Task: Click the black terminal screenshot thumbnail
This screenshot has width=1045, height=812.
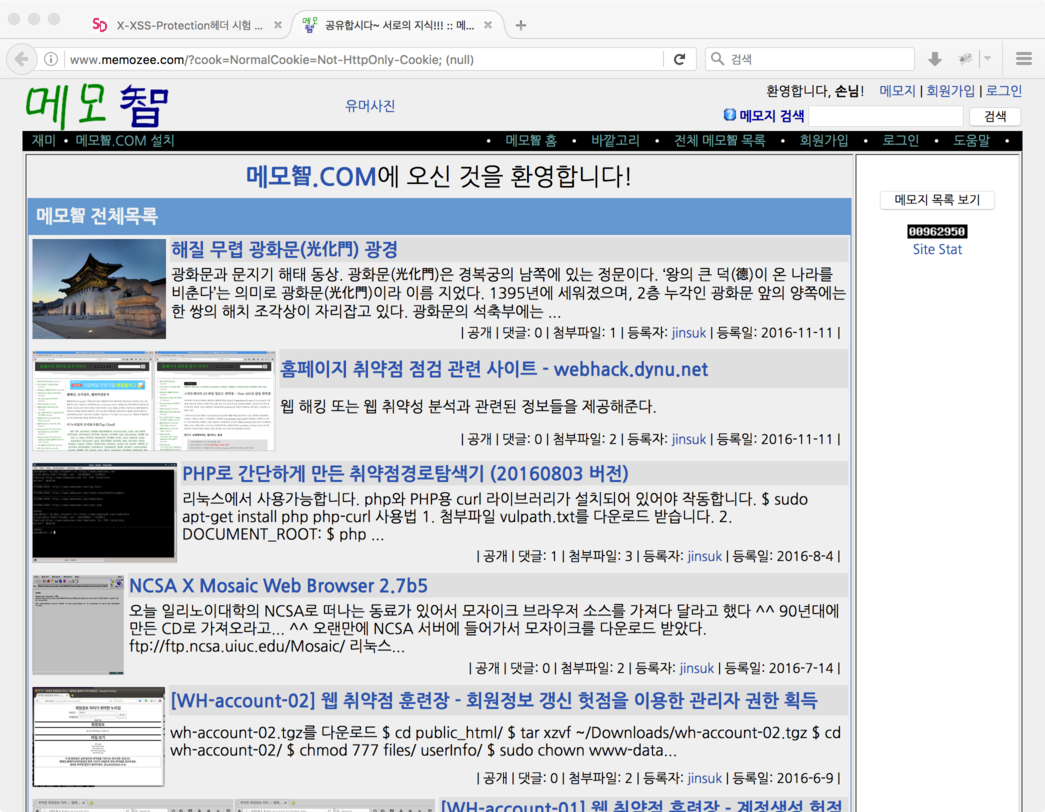Action: (x=105, y=513)
